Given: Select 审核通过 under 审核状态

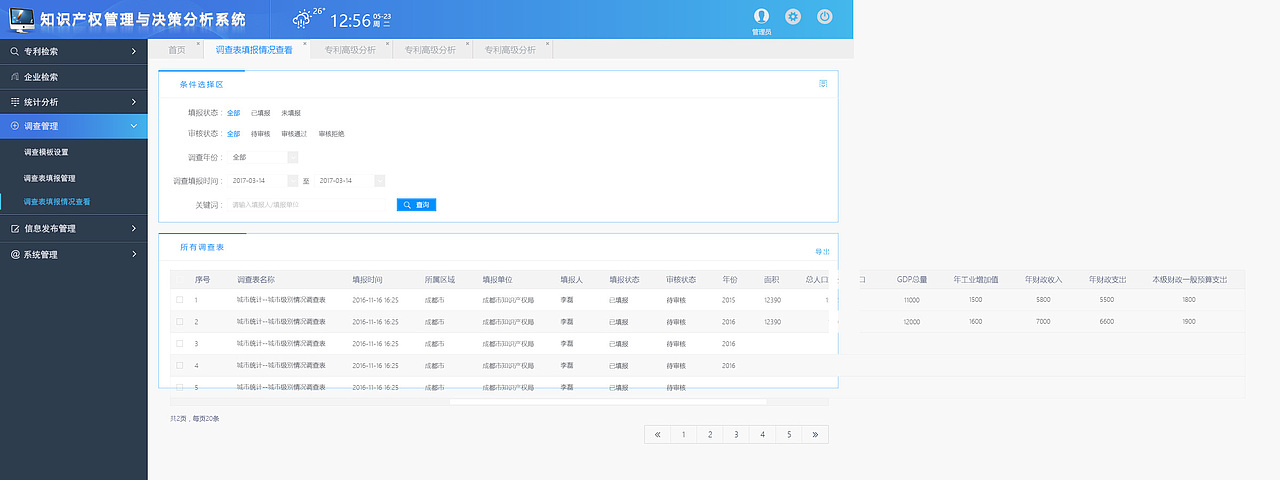Looking at the screenshot, I should pyautogui.click(x=295, y=134).
